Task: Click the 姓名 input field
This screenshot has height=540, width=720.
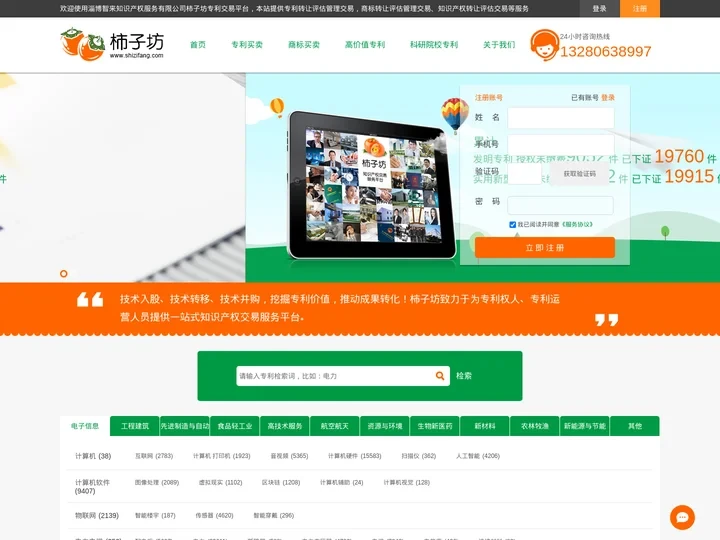Action: click(x=561, y=118)
